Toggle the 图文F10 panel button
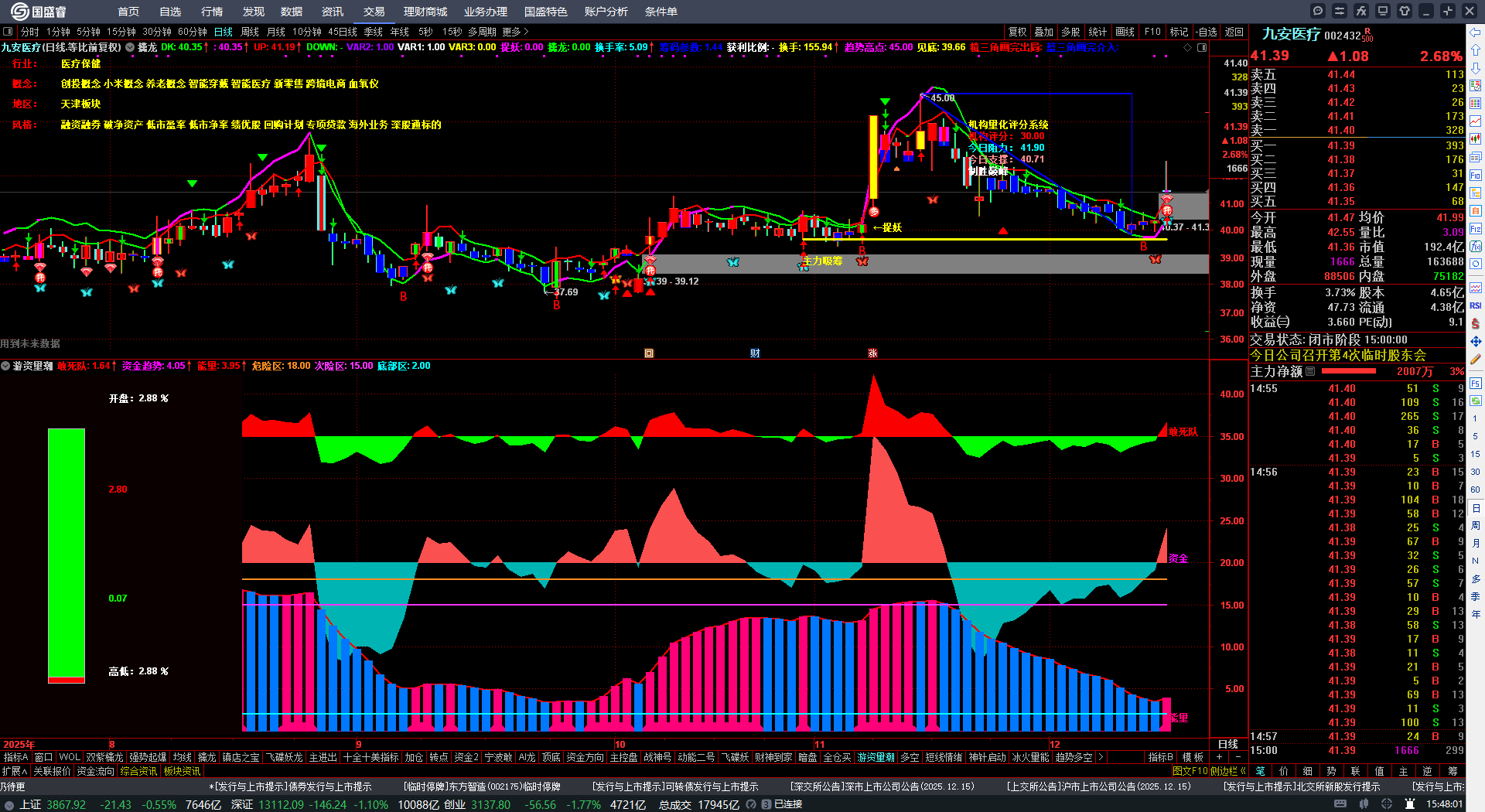1485x812 pixels. pyautogui.click(x=1190, y=771)
